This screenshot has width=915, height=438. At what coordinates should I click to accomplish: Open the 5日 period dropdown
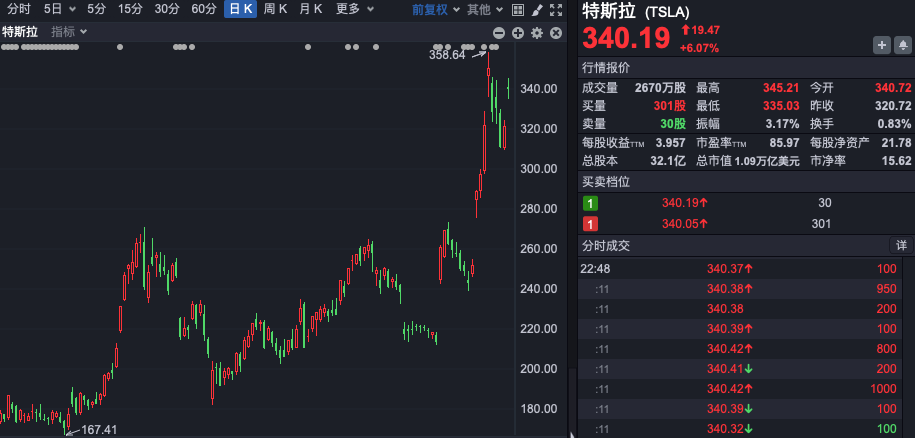point(60,9)
